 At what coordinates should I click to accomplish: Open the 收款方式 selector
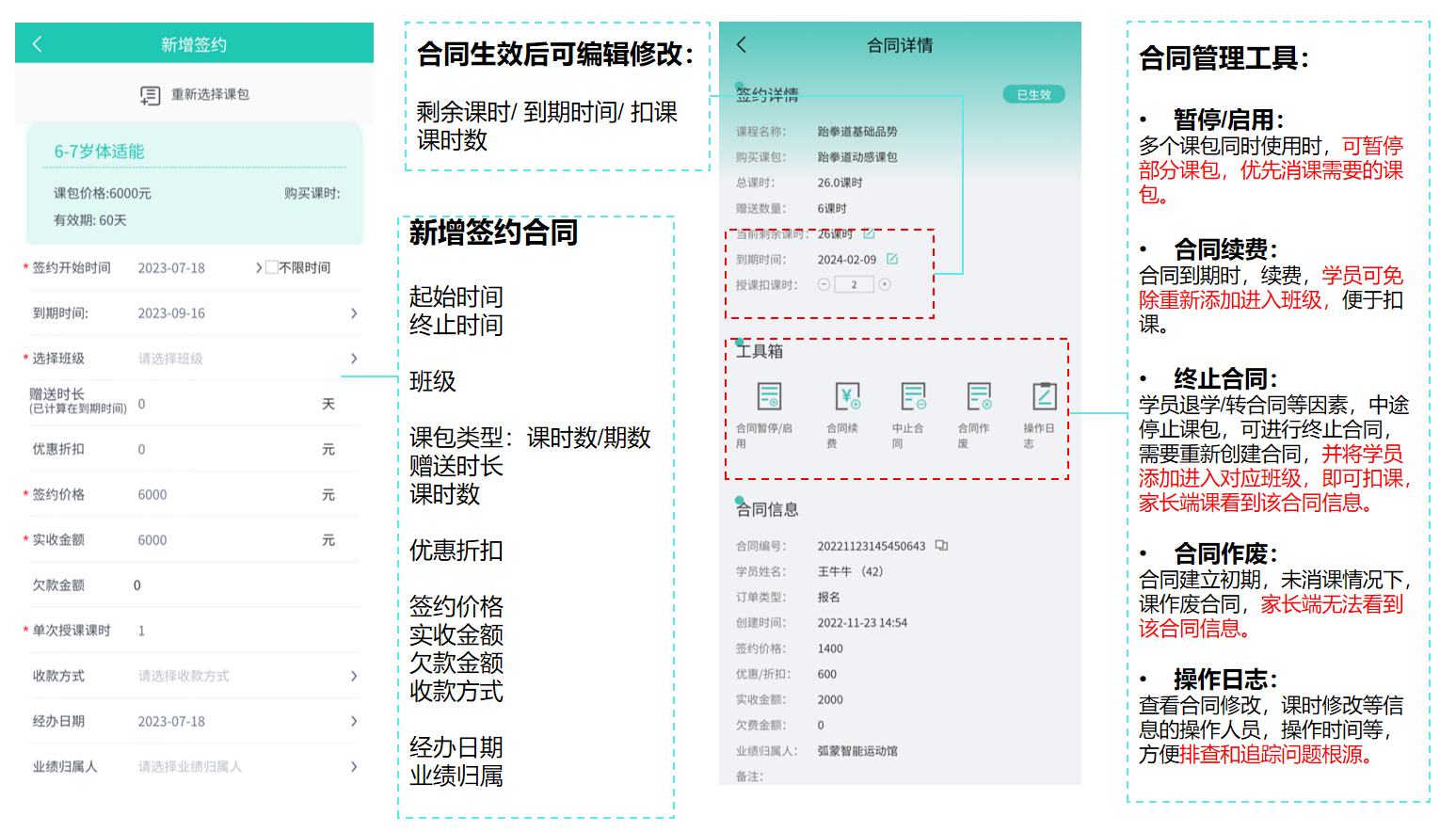pos(245,676)
